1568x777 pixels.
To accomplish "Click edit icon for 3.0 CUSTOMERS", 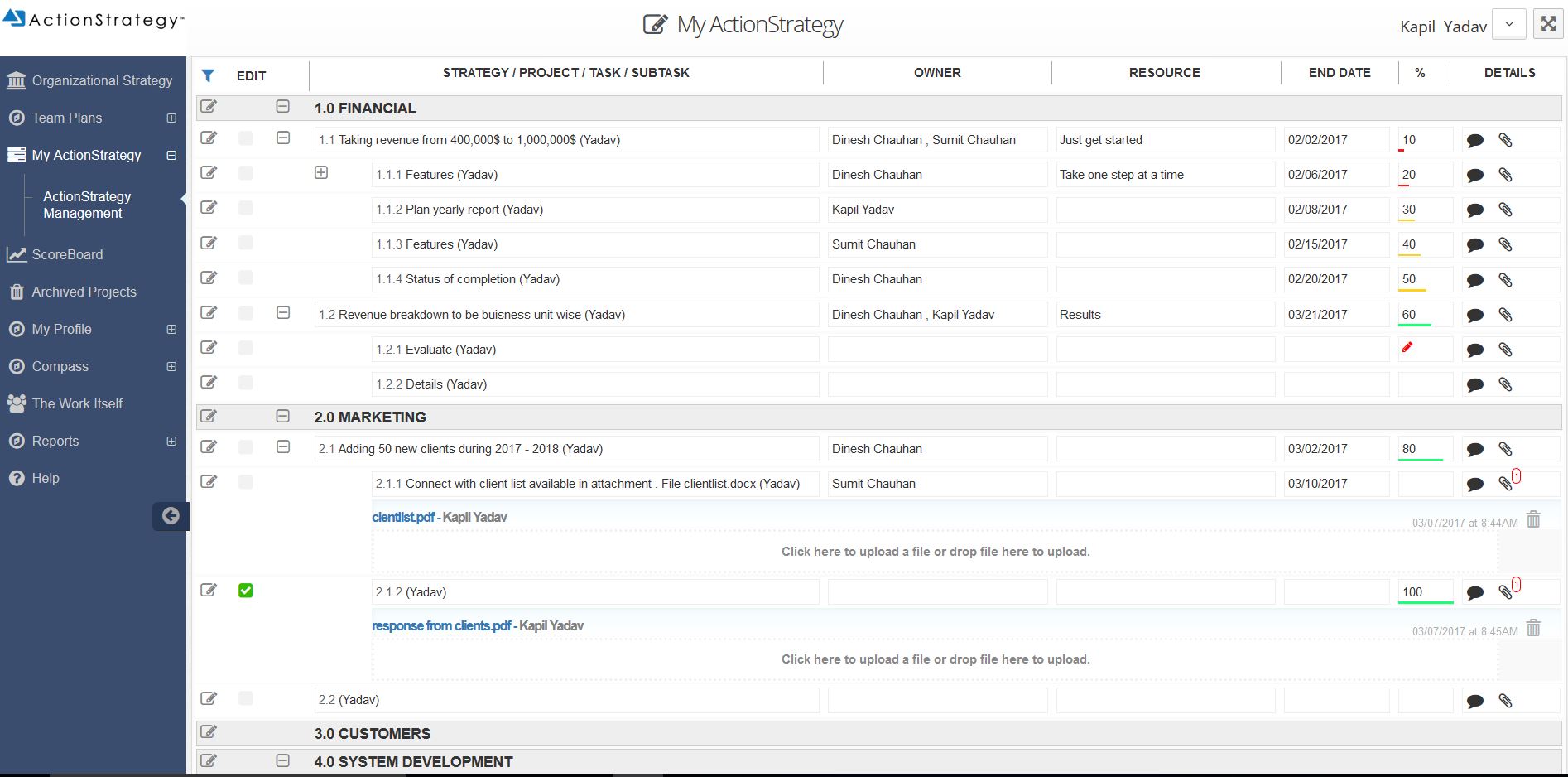I will (209, 731).
